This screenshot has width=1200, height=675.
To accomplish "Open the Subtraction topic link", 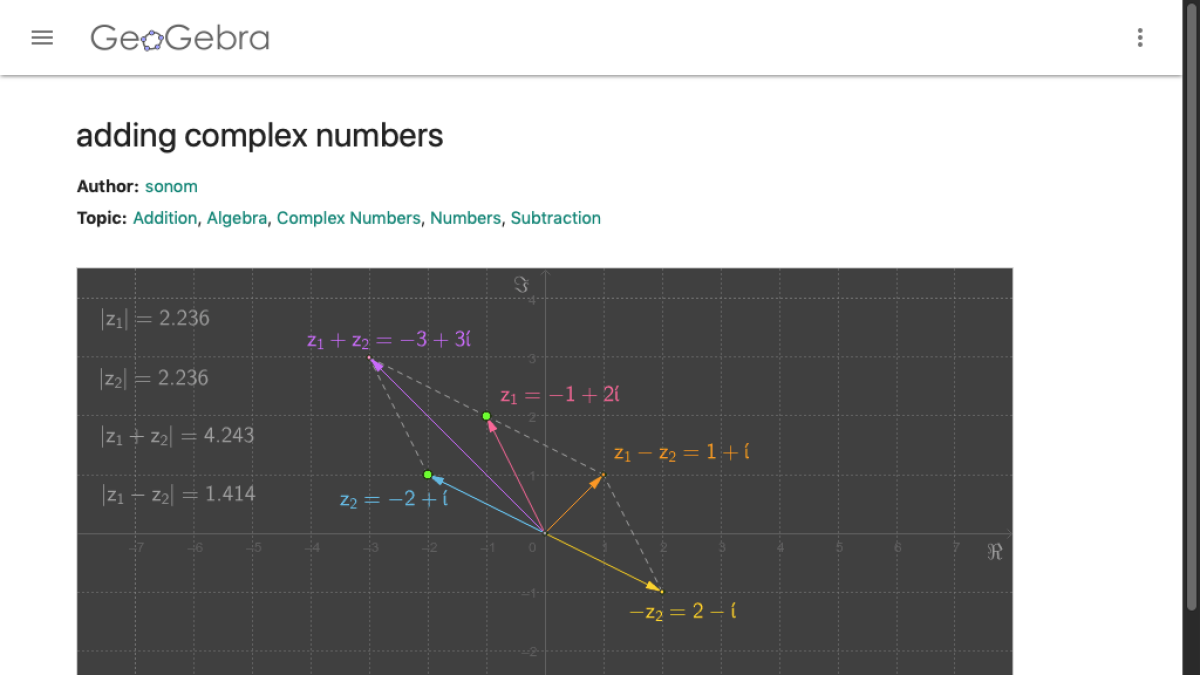I will coord(556,217).
